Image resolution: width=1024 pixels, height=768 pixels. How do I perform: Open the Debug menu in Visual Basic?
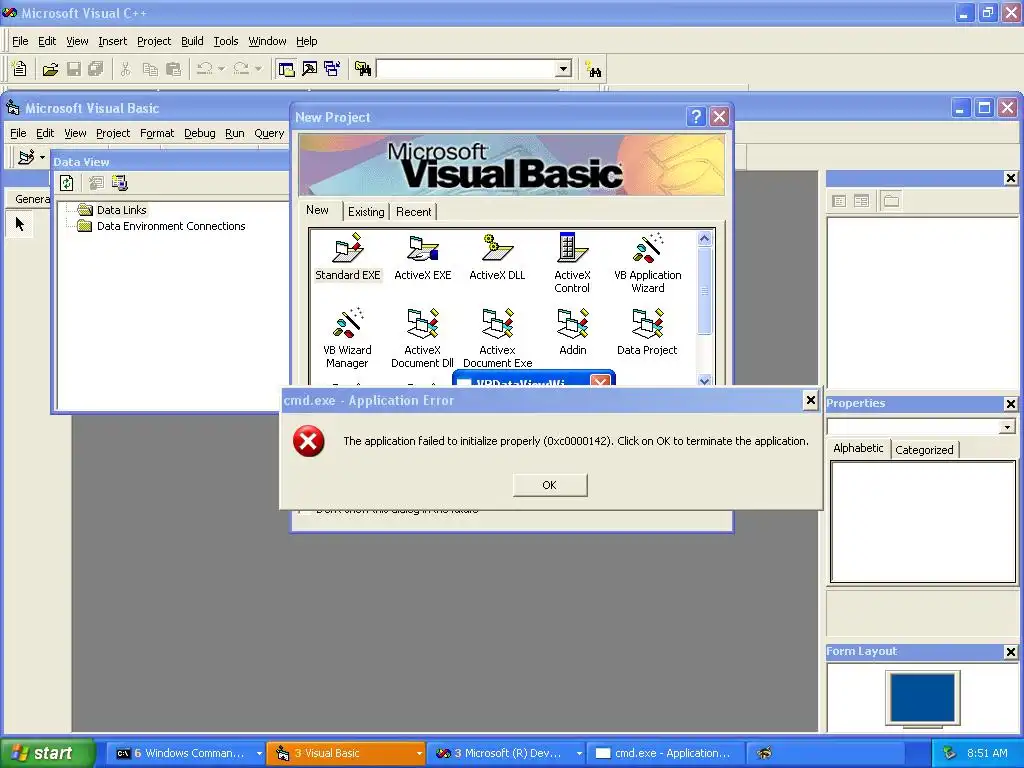click(199, 133)
